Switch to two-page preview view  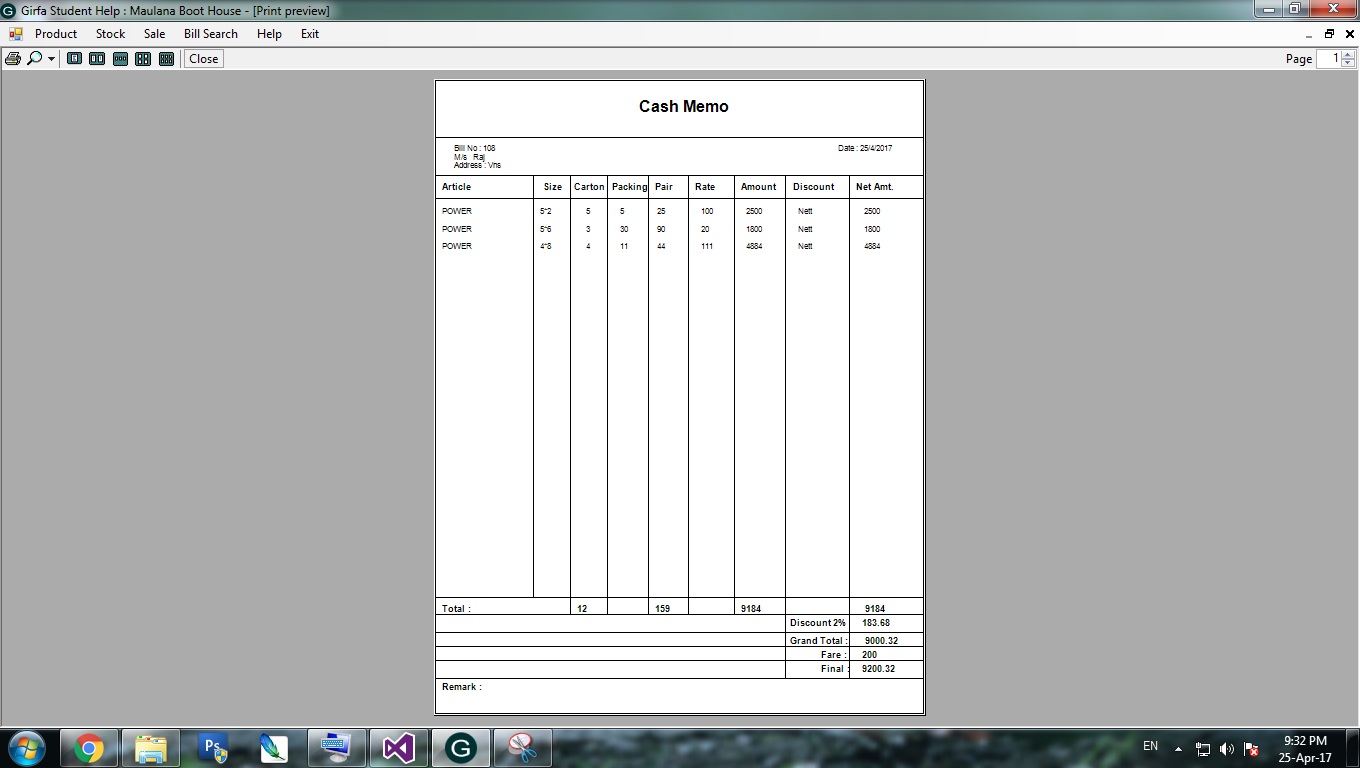click(97, 58)
